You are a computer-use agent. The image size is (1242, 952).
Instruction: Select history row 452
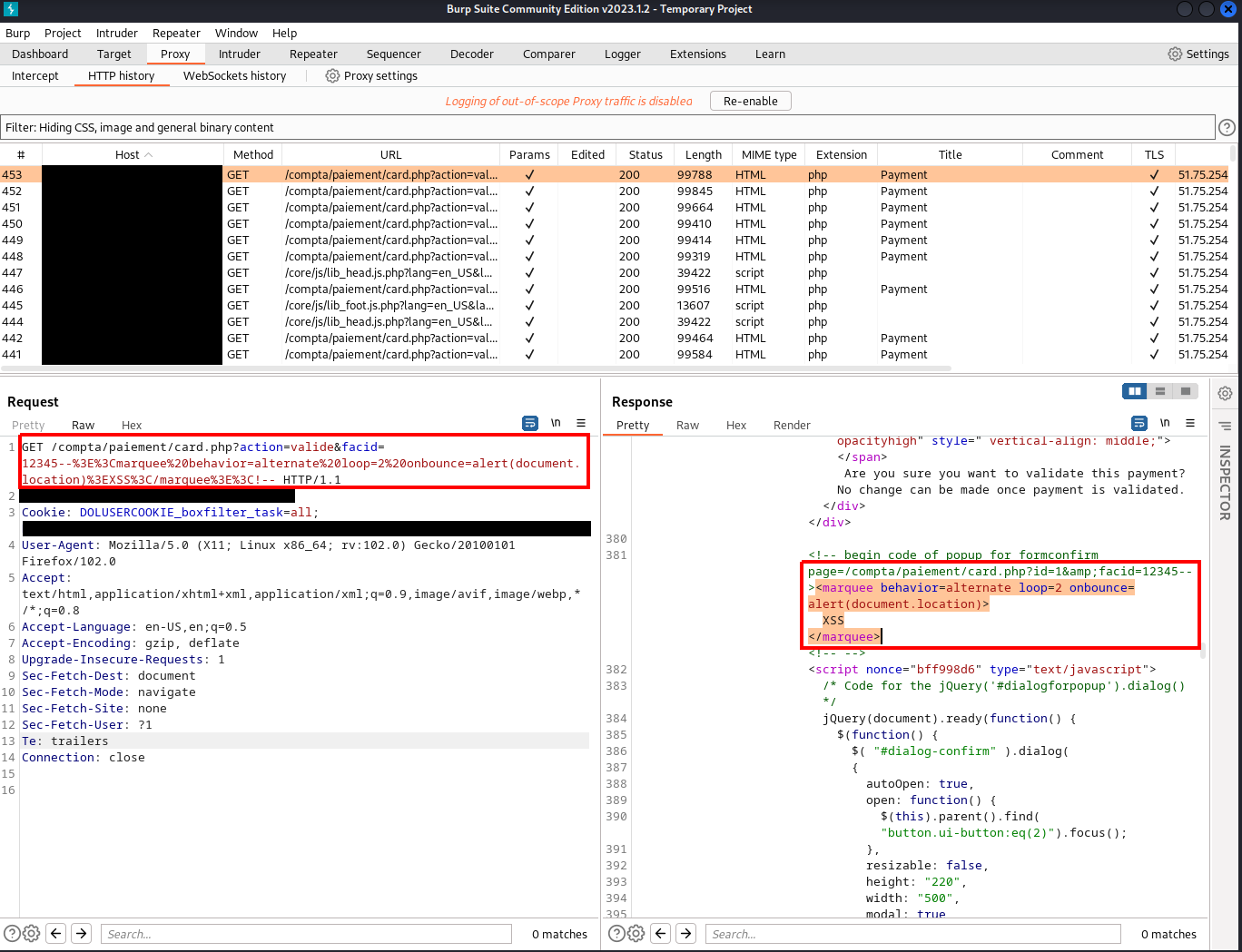[615, 191]
